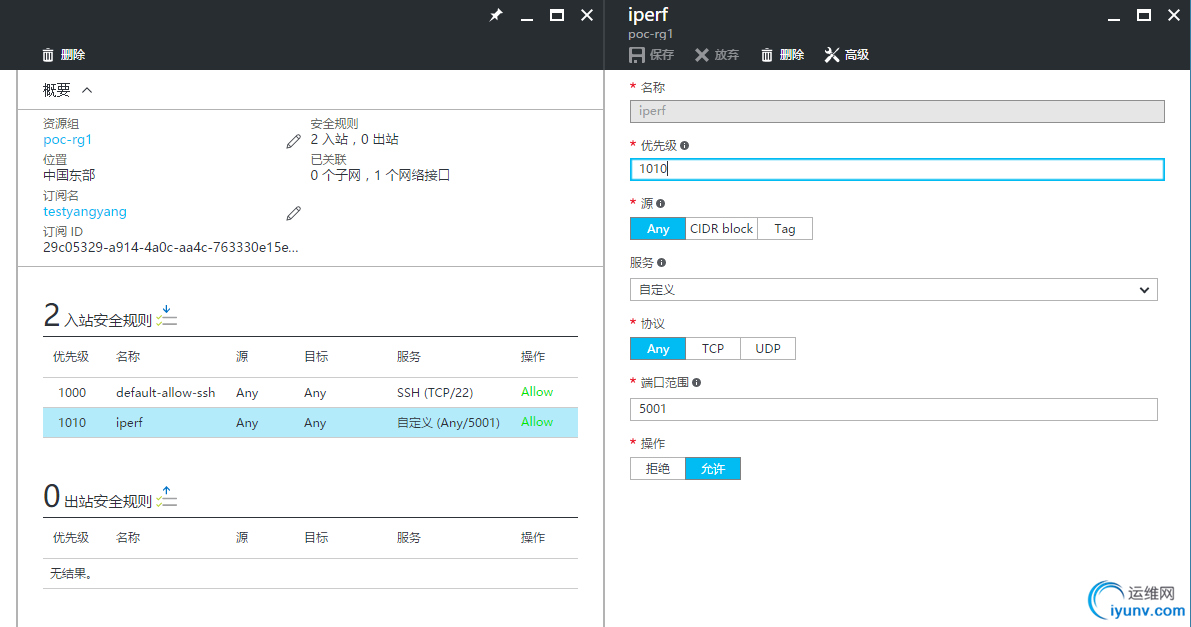The width and height of the screenshot is (1191, 627).
Task: Click subscription ID text 29c05329-a914...
Action: [x=170, y=248]
